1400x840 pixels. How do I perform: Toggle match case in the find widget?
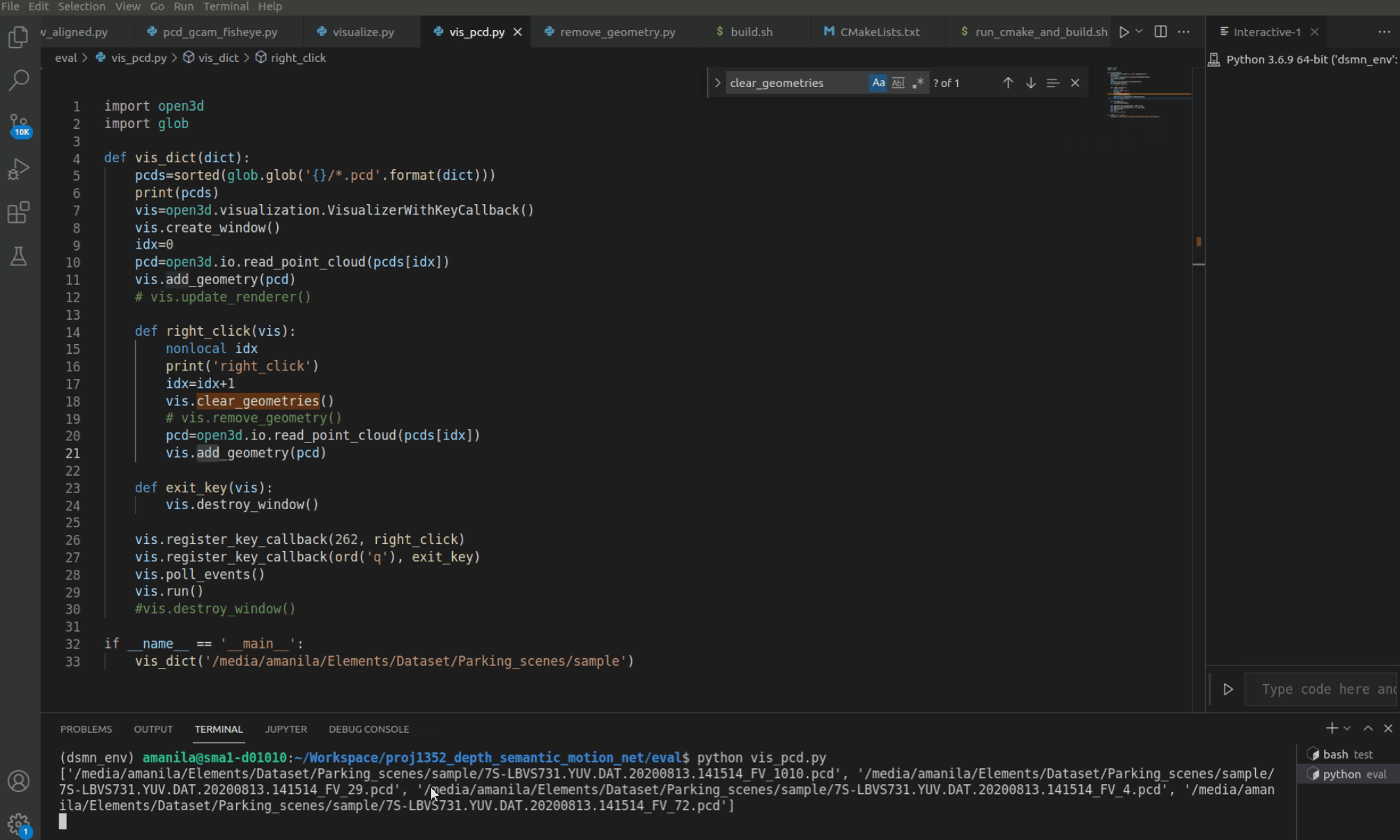(878, 83)
